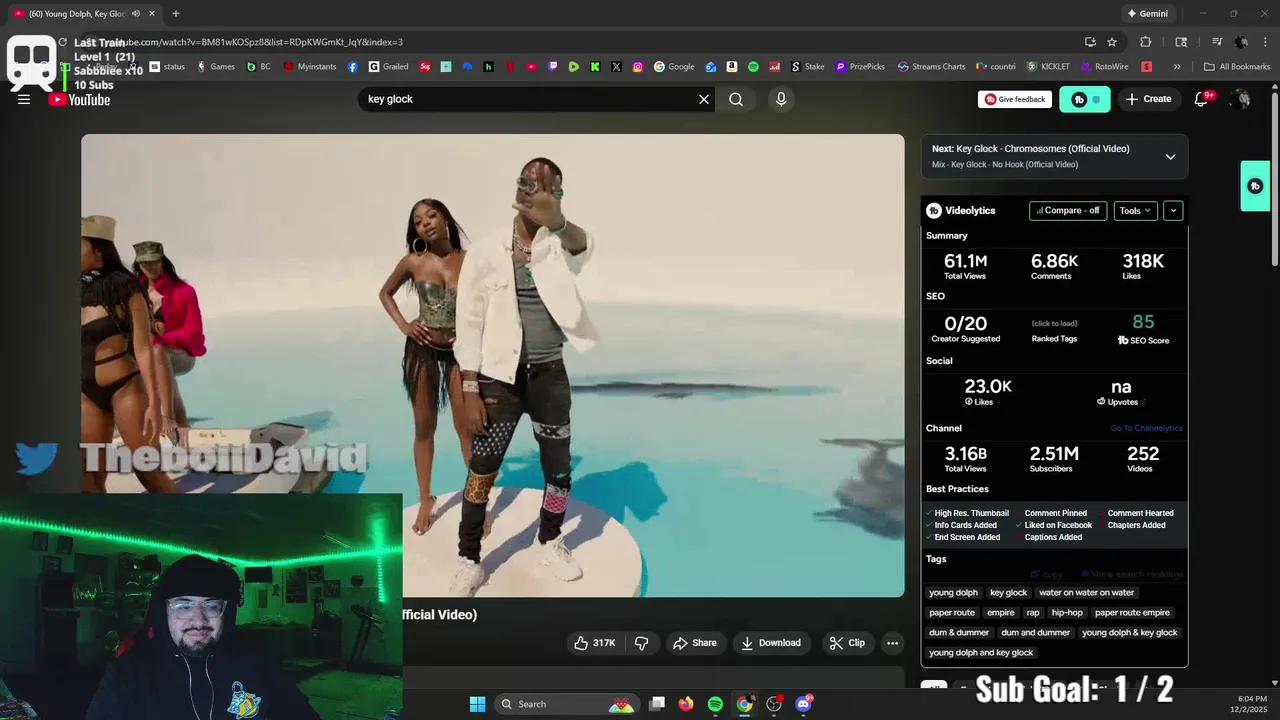This screenshot has width=1280, height=720.
Task: Open Spotify from the taskbar
Action: pos(715,704)
